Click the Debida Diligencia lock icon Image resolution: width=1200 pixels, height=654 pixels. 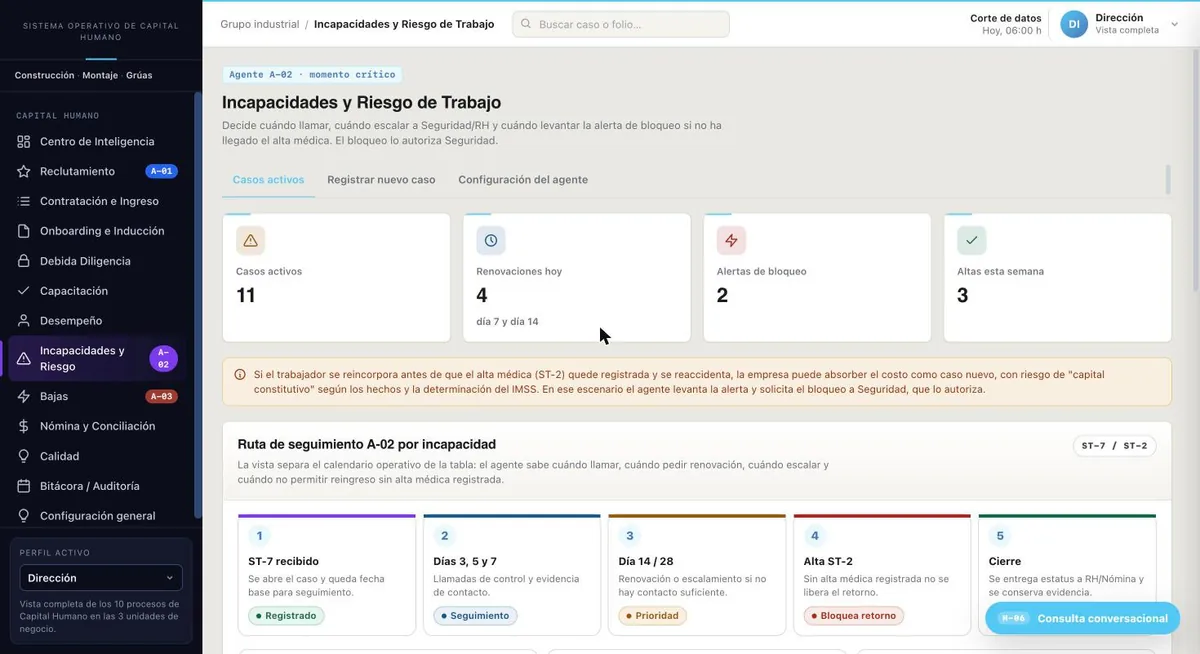point(24,261)
